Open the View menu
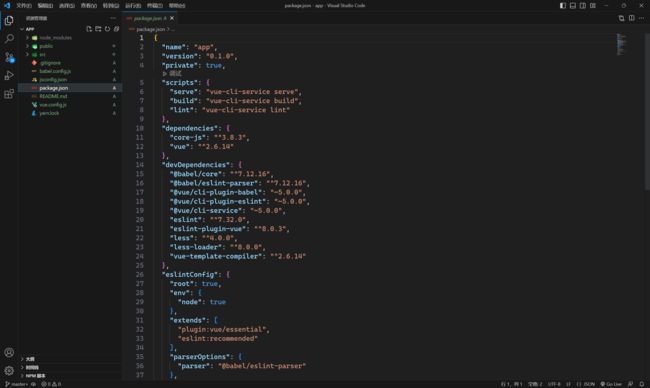The height and width of the screenshot is (388, 650). pyautogui.click(x=89, y=5)
